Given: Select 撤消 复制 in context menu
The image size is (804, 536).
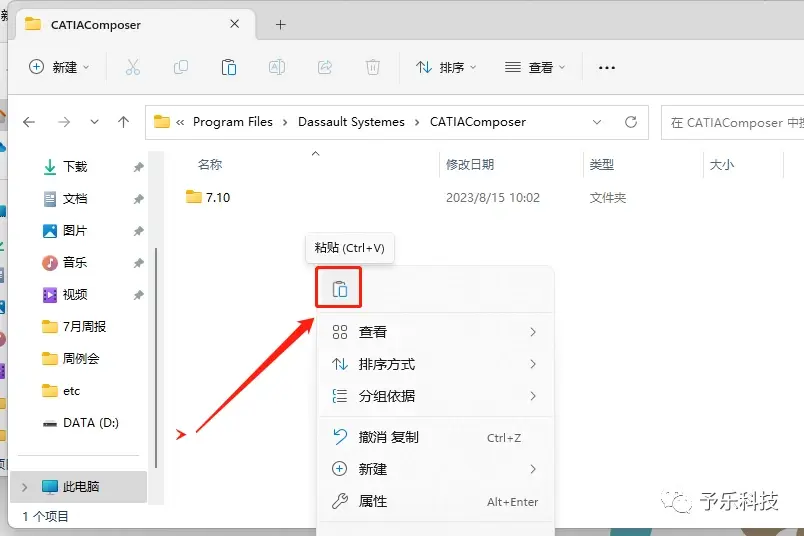Looking at the screenshot, I should tap(435, 438).
